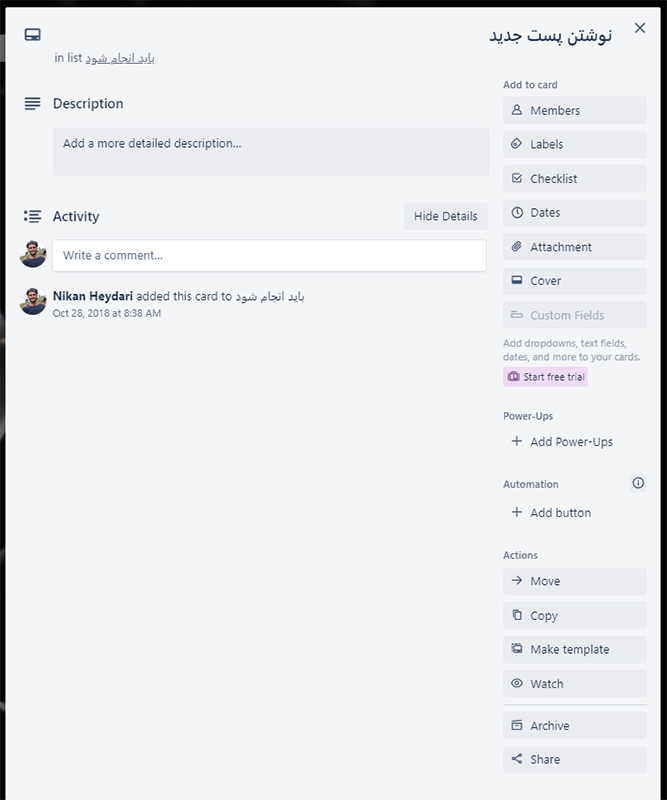The height and width of the screenshot is (800, 667).
Task: Click the Write a comment field
Action: pos(269,256)
